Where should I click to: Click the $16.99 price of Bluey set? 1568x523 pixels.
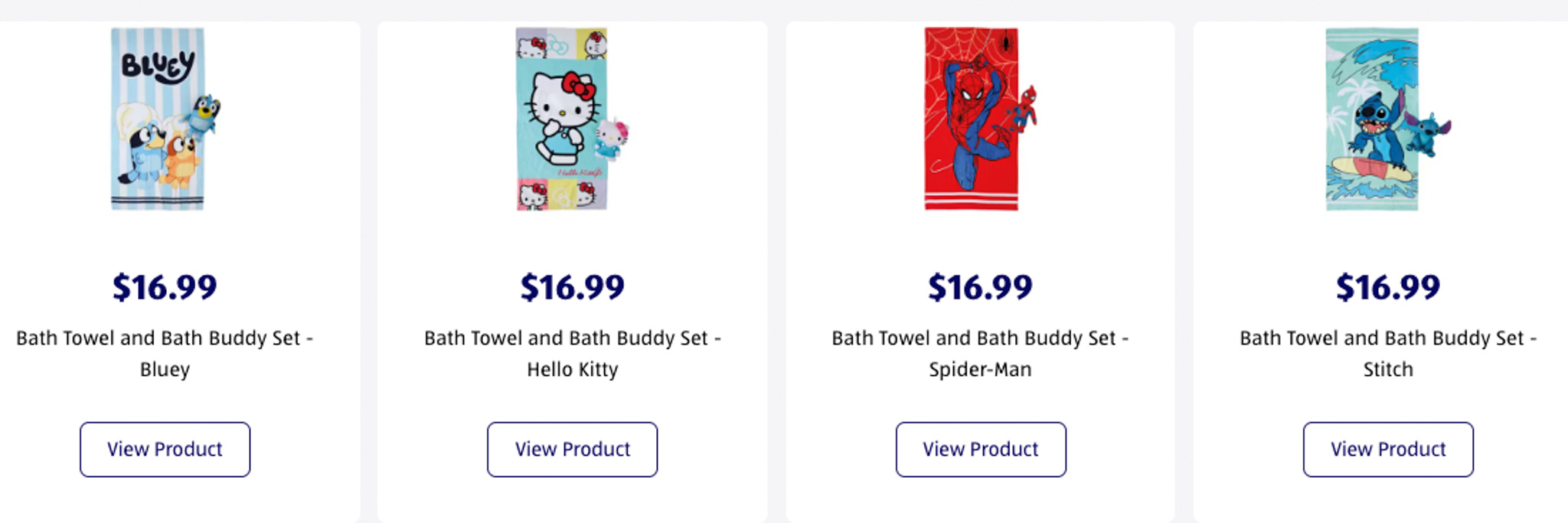click(x=165, y=287)
